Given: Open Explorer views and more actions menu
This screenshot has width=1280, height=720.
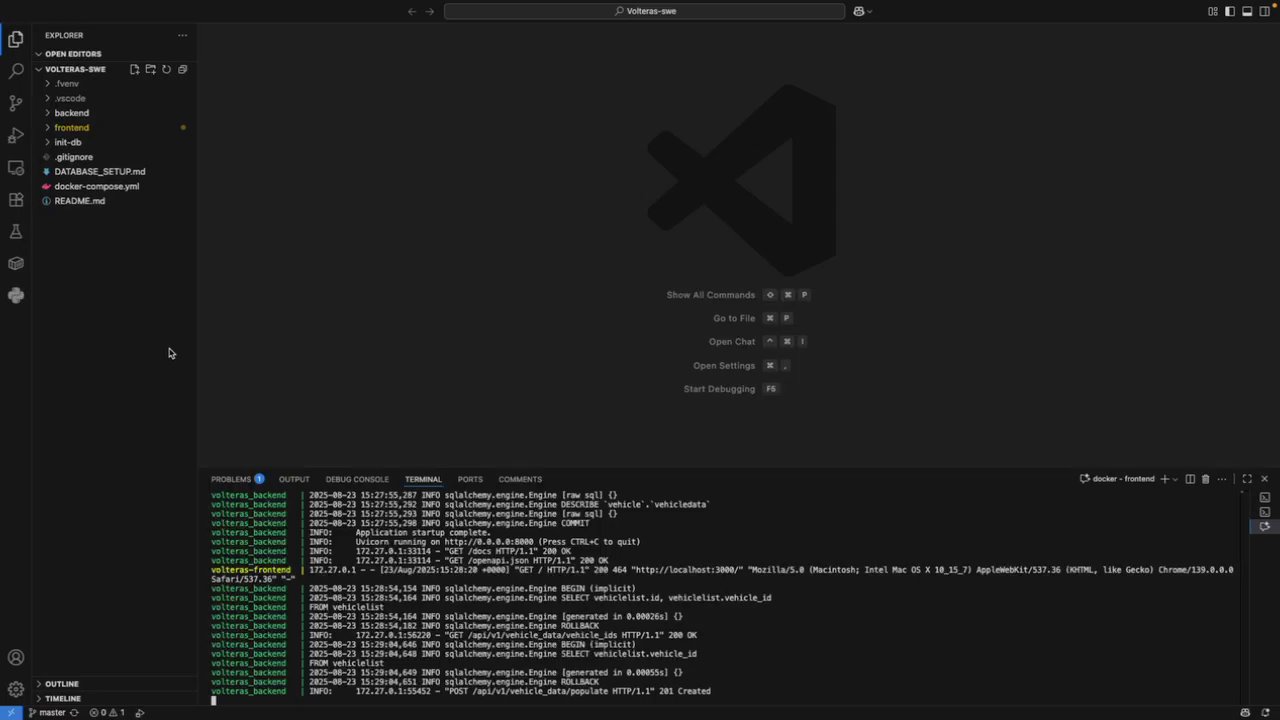Looking at the screenshot, I should tap(182, 35).
